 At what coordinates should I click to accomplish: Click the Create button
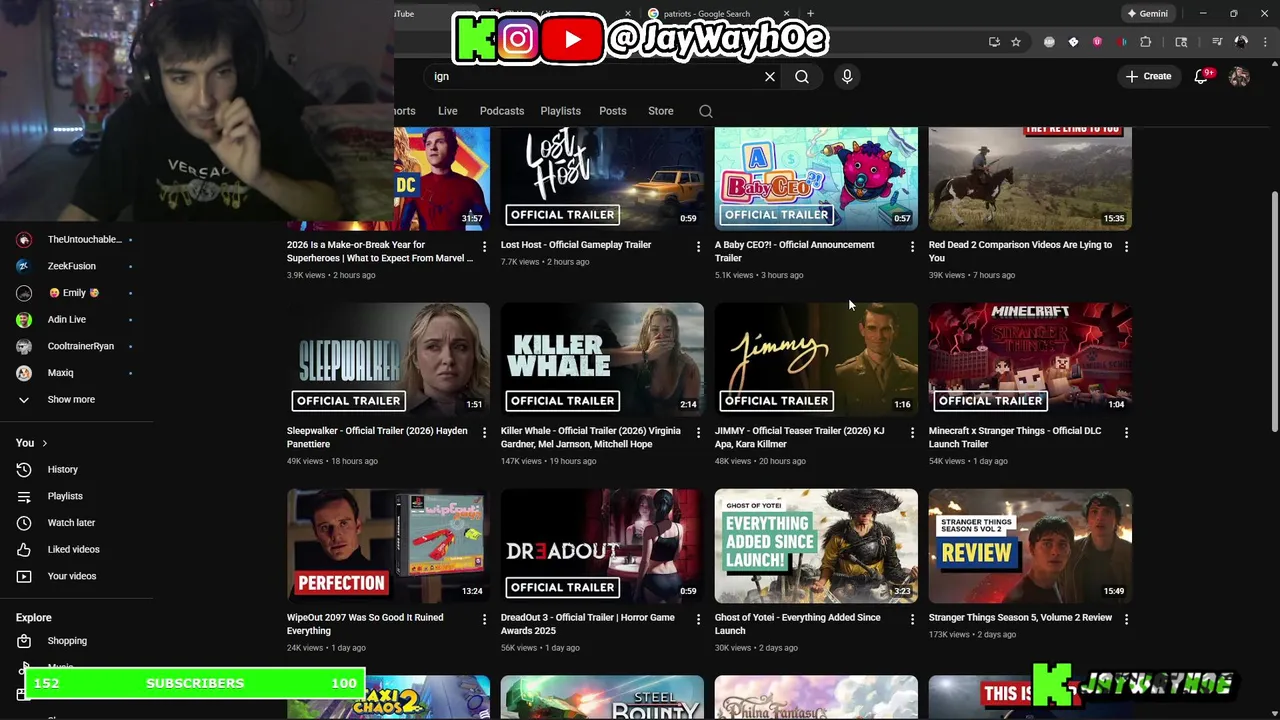click(x=1148, y=76)
